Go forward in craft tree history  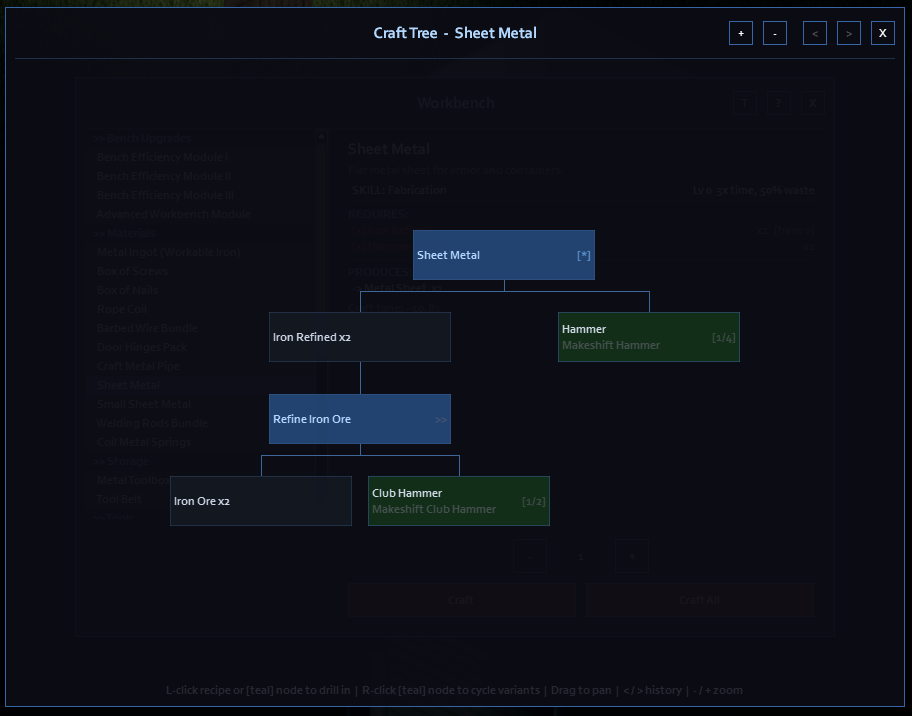point(849,33)
